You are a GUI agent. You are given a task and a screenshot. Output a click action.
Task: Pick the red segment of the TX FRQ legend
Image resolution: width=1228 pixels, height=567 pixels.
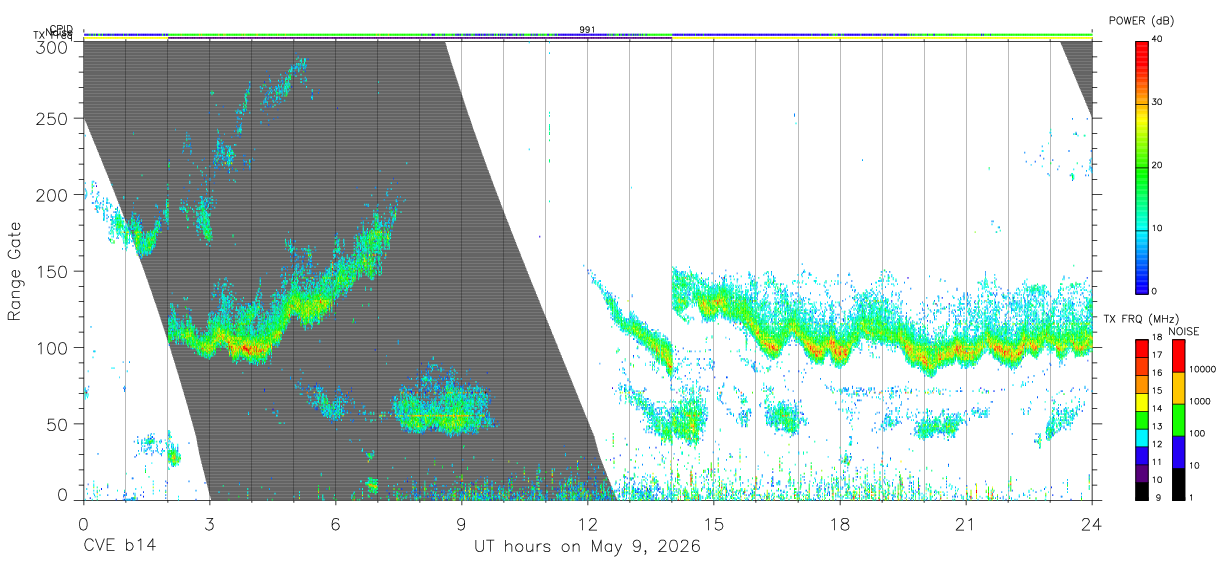(1142, 347)
